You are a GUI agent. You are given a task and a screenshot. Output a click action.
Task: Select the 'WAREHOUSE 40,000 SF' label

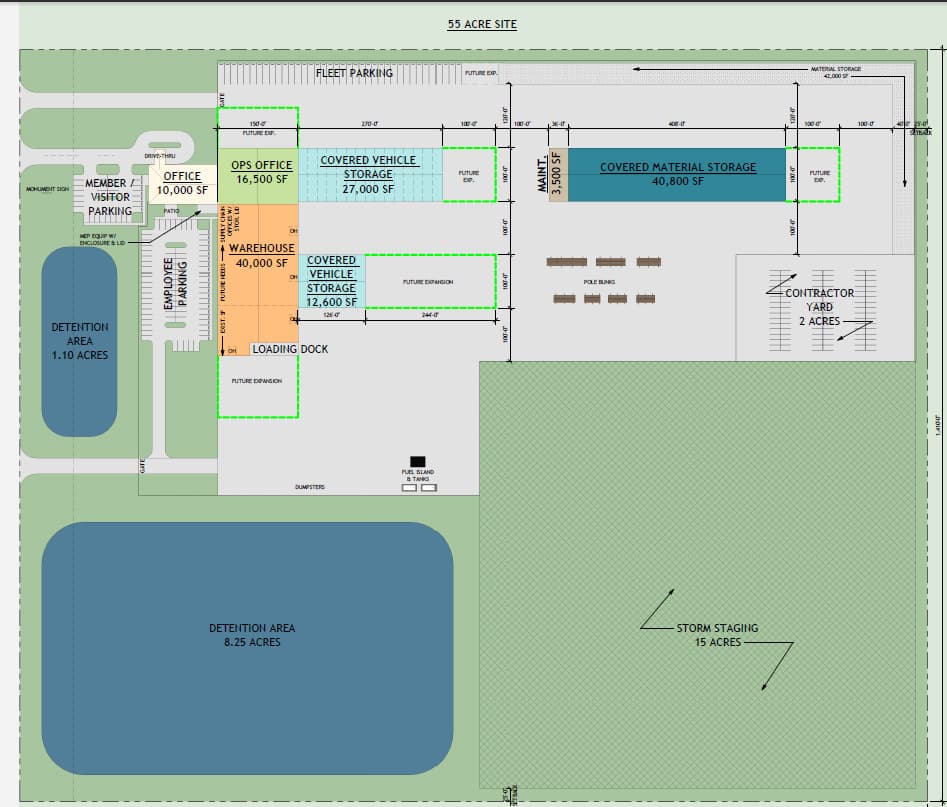(x=262, y=256)
